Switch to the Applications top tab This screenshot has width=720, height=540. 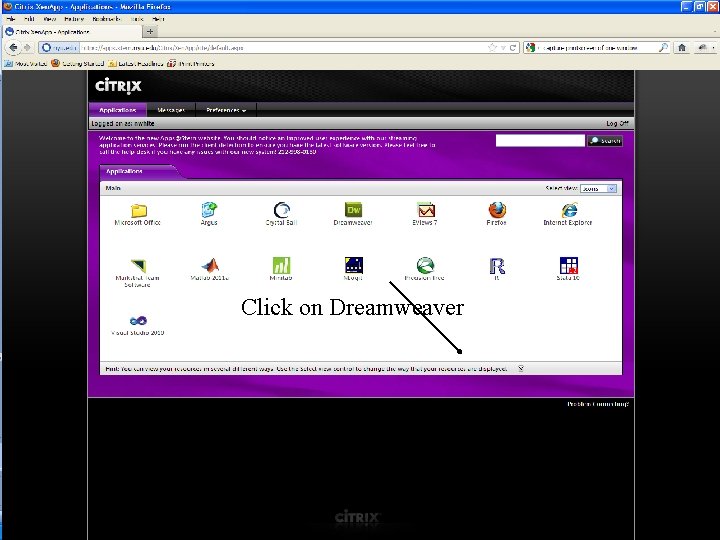tap(118, 110)
